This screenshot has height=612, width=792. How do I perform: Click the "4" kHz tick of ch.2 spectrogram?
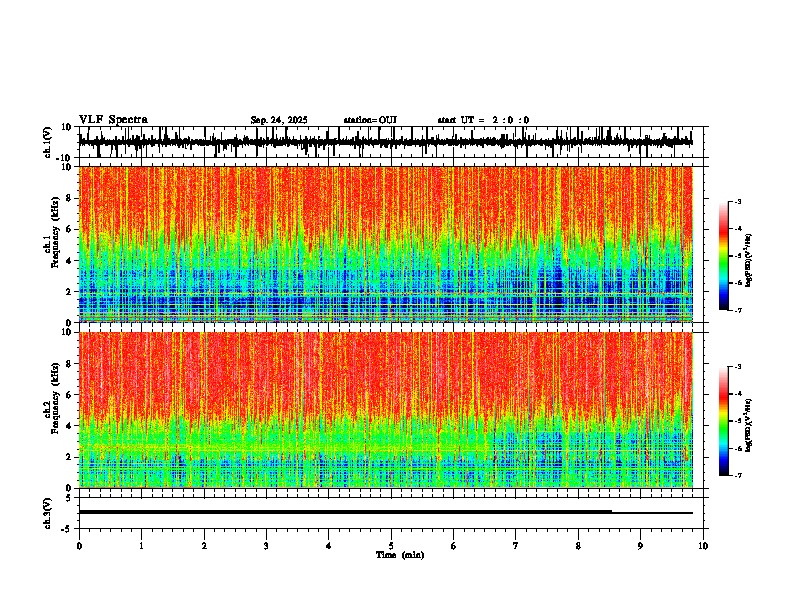pos(69,426)
